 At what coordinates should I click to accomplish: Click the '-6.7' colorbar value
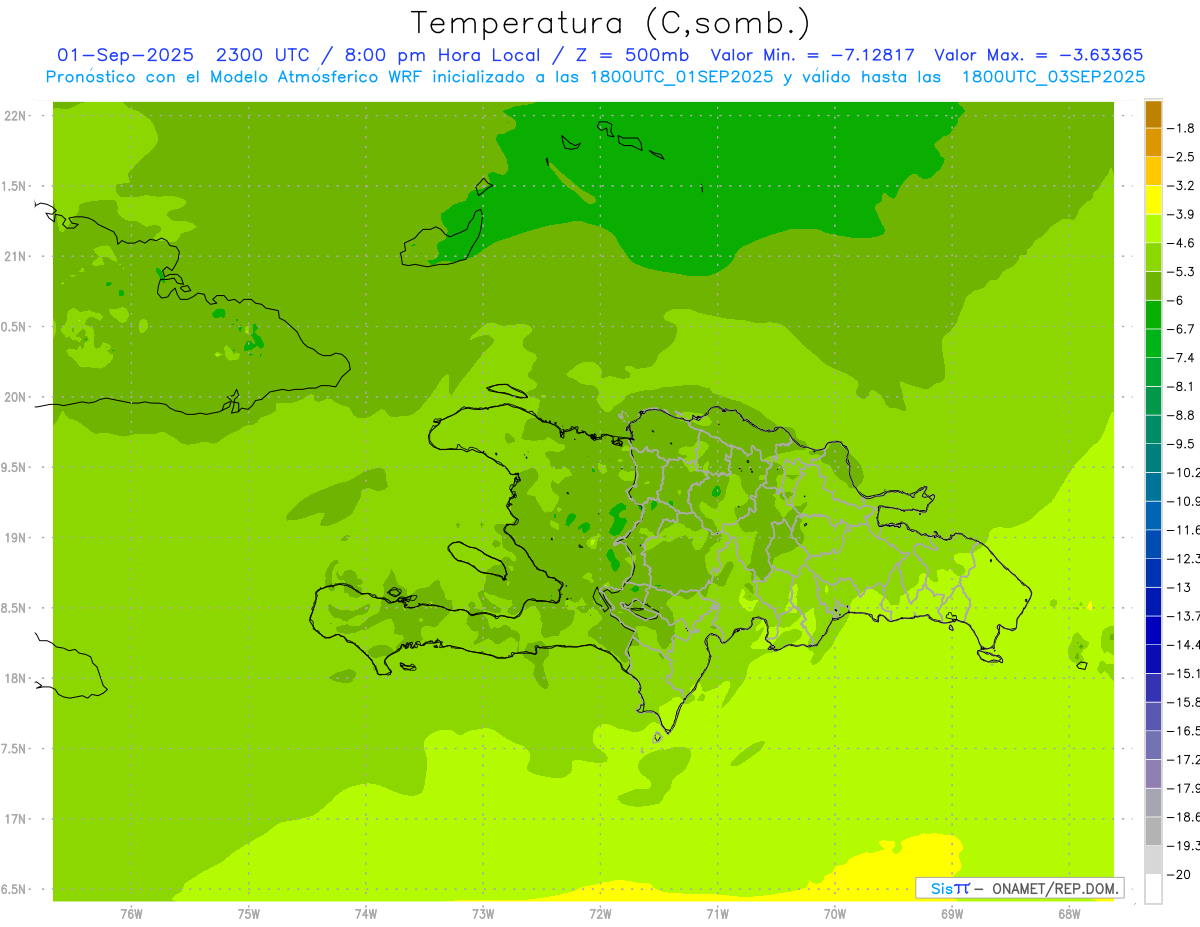1181,329
